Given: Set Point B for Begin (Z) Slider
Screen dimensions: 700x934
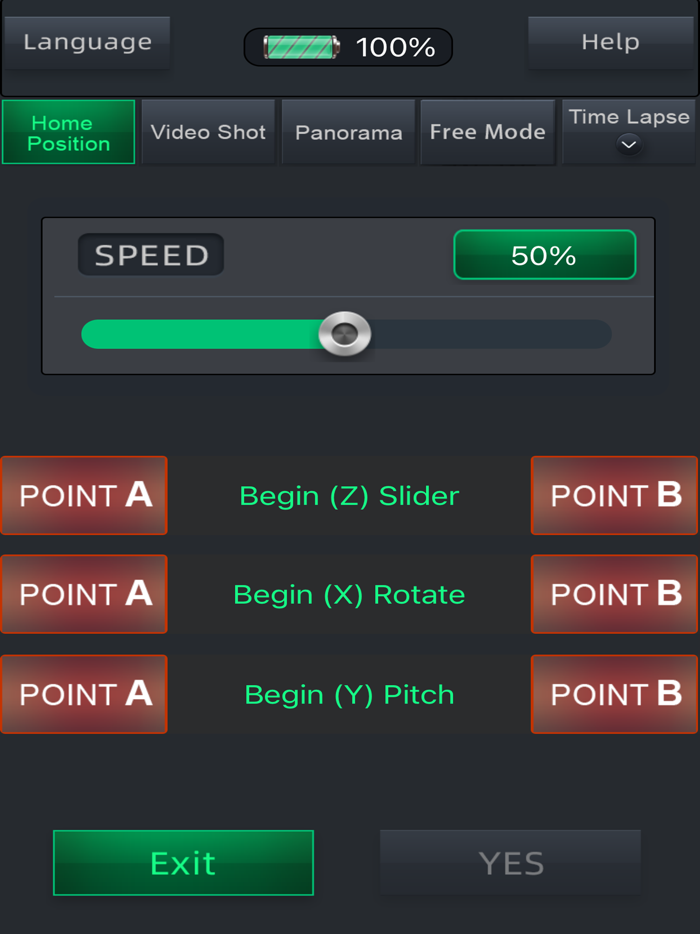Looking at the screenshot, I should 614,495.
